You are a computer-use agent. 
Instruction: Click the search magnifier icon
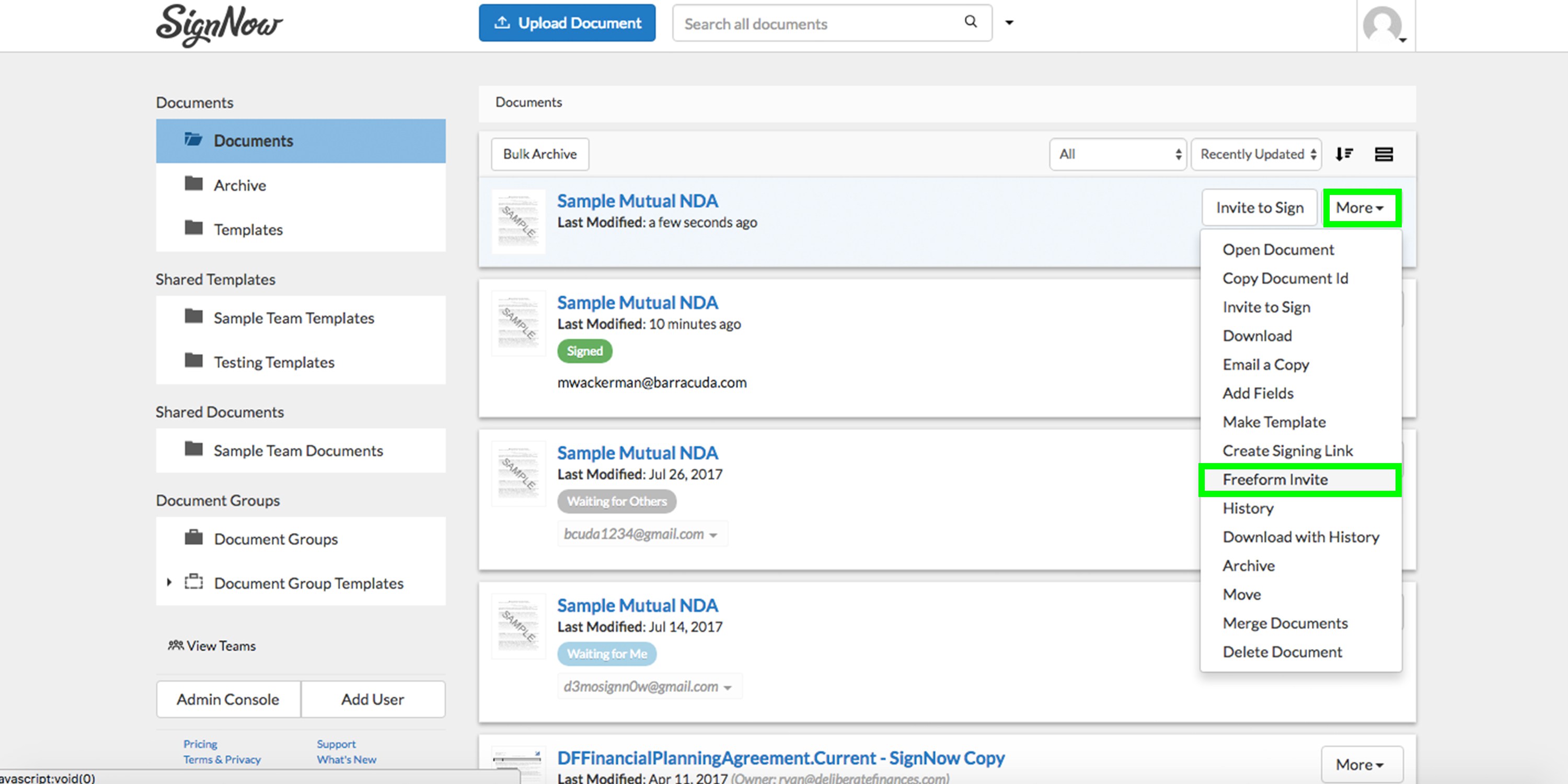(970, 22)
